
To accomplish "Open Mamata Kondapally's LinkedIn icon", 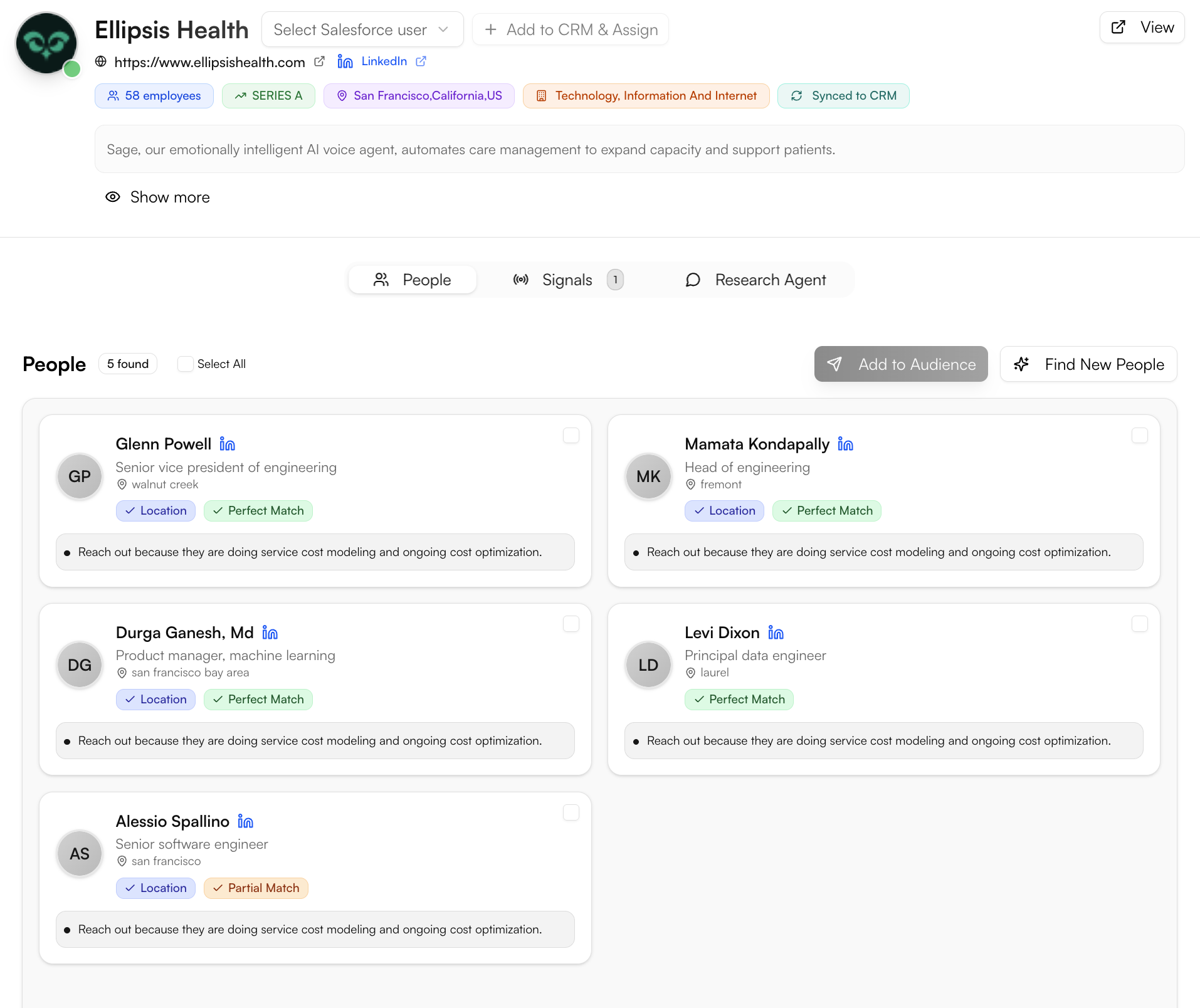I will (845, 444).
